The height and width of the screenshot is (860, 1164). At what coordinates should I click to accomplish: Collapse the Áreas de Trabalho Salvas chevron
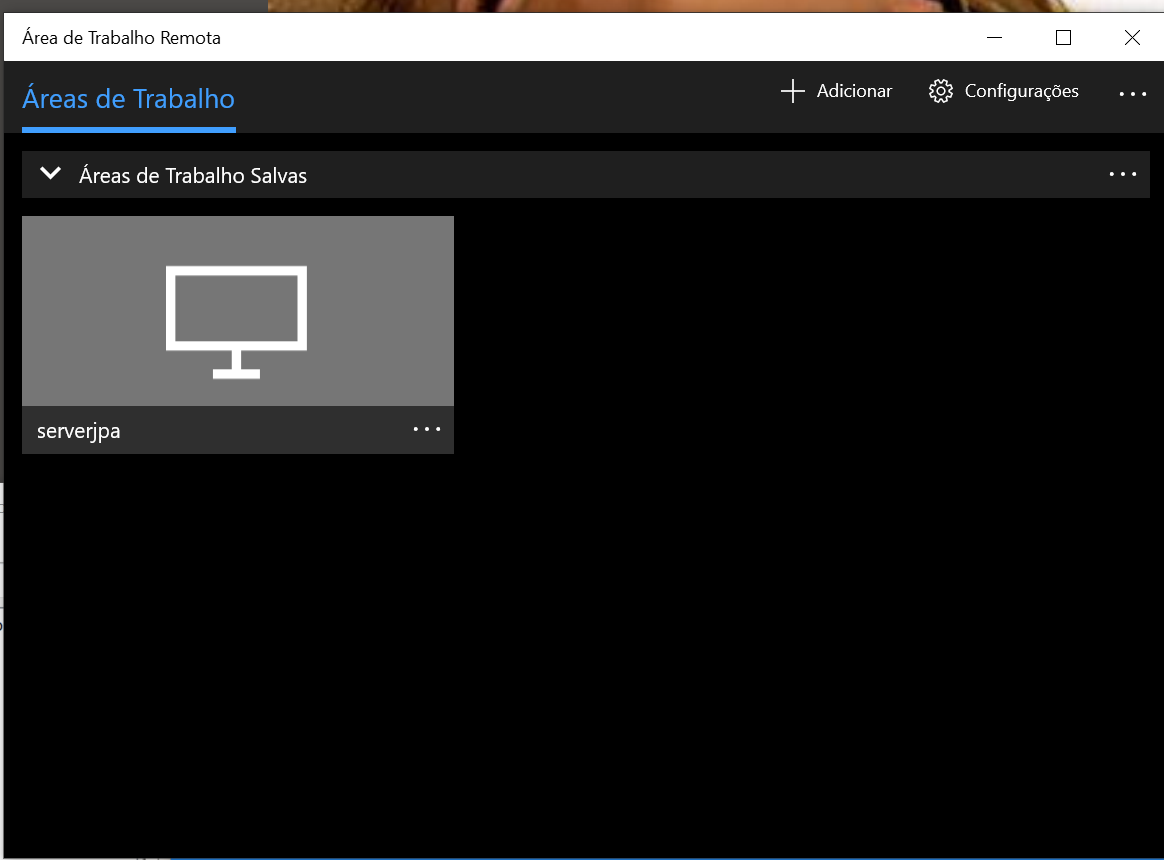50,174
